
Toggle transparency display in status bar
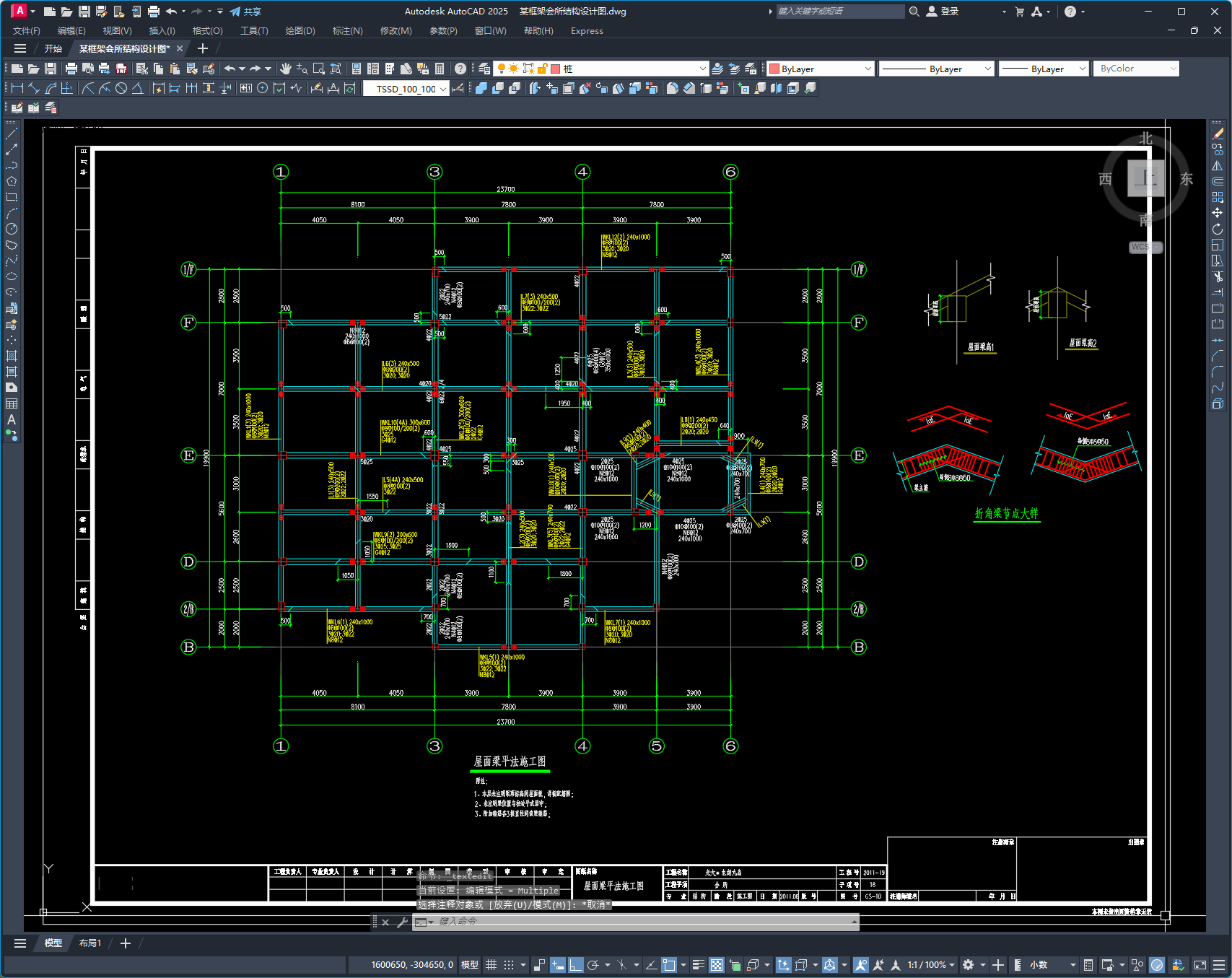pos(717,965)
